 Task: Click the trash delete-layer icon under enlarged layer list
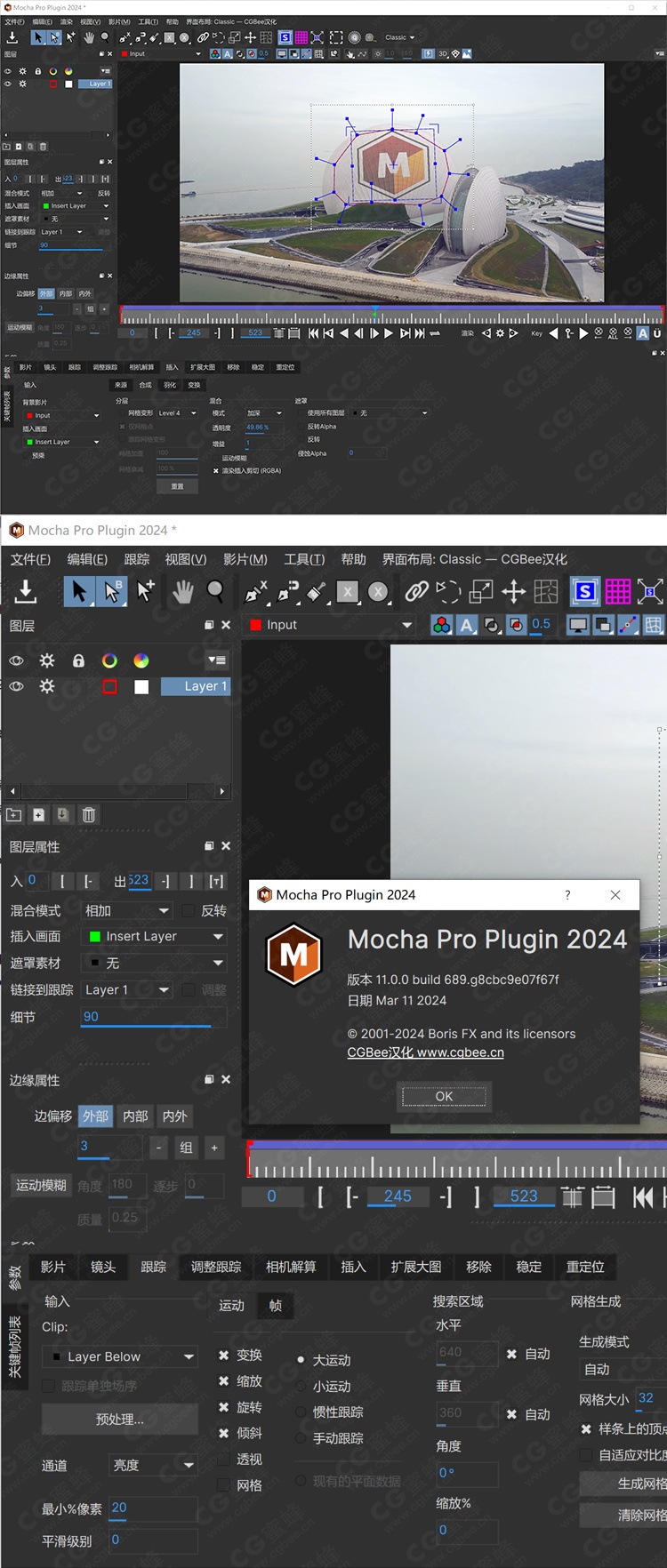pos(89,814)
